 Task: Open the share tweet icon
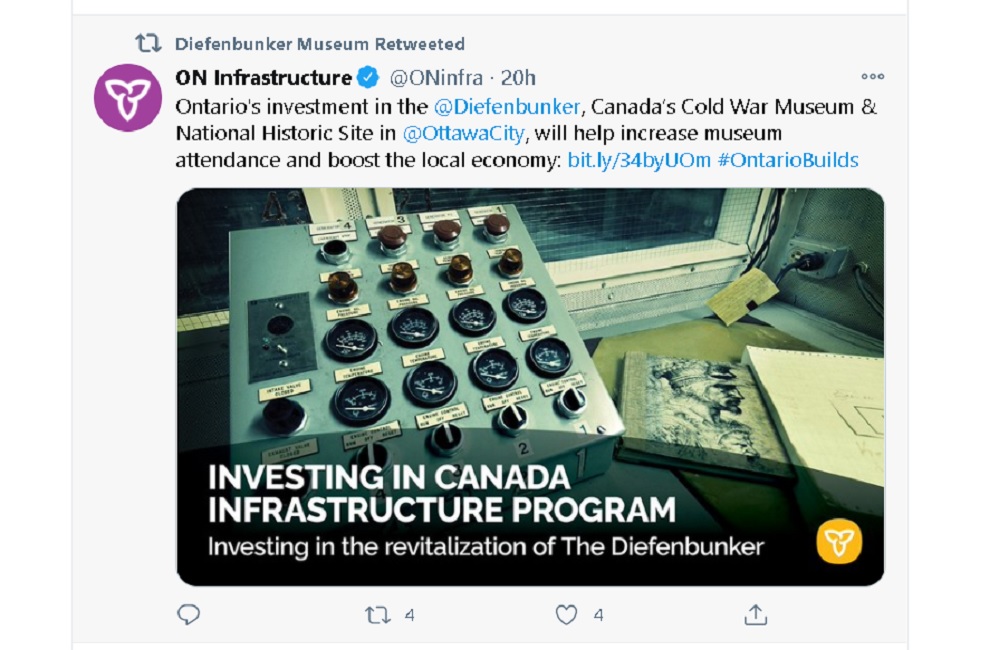pos(756,614)
